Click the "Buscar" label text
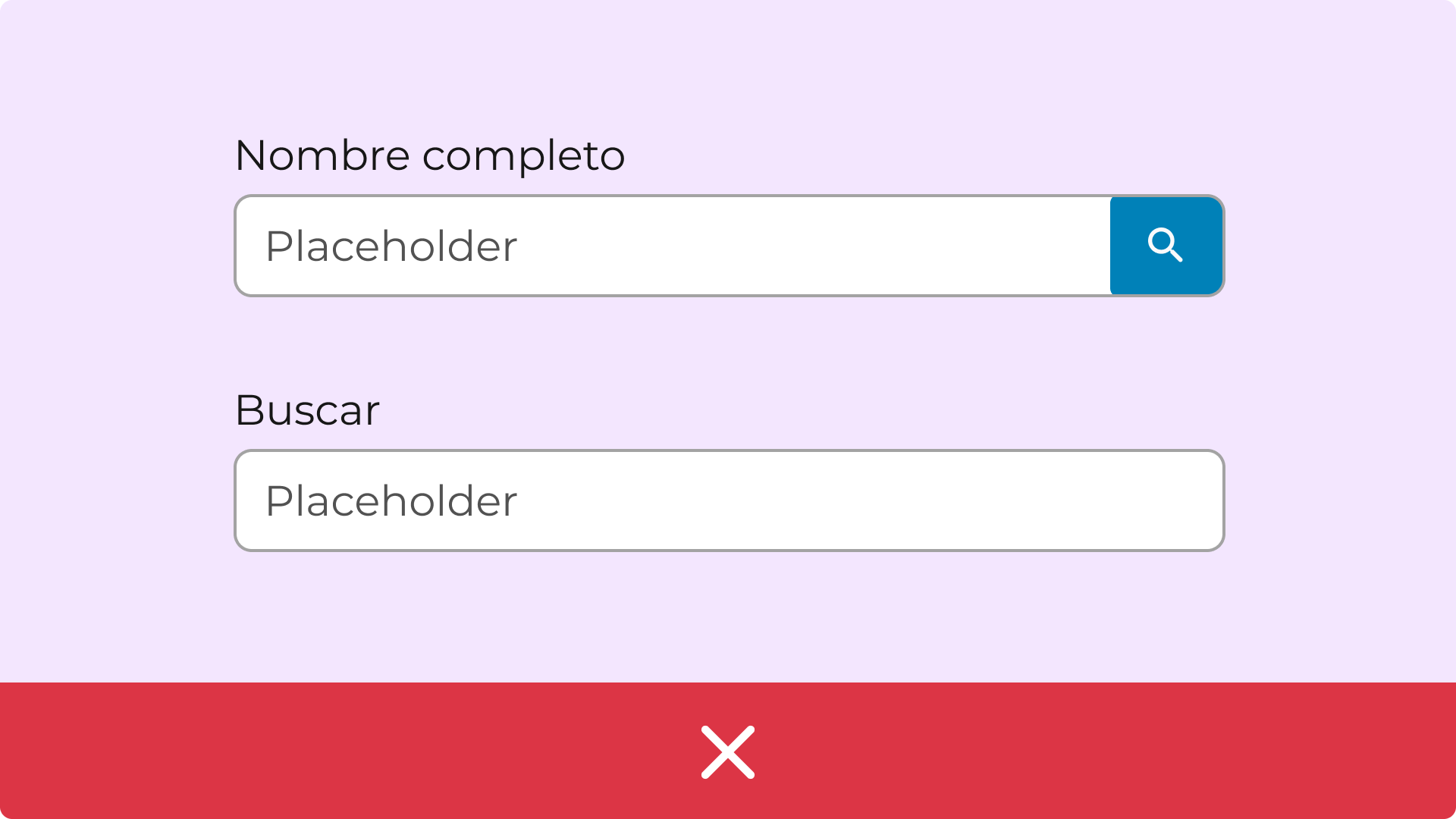 coord(307,410)
